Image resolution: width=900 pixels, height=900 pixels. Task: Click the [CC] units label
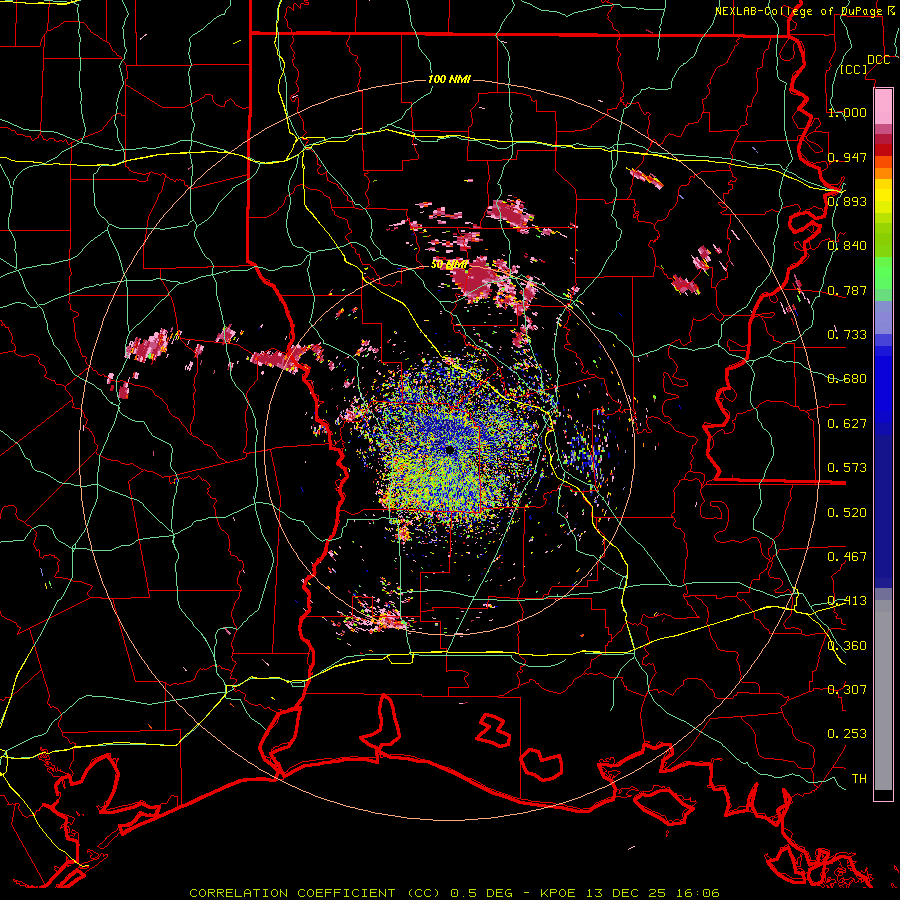[x=854, y=69]
